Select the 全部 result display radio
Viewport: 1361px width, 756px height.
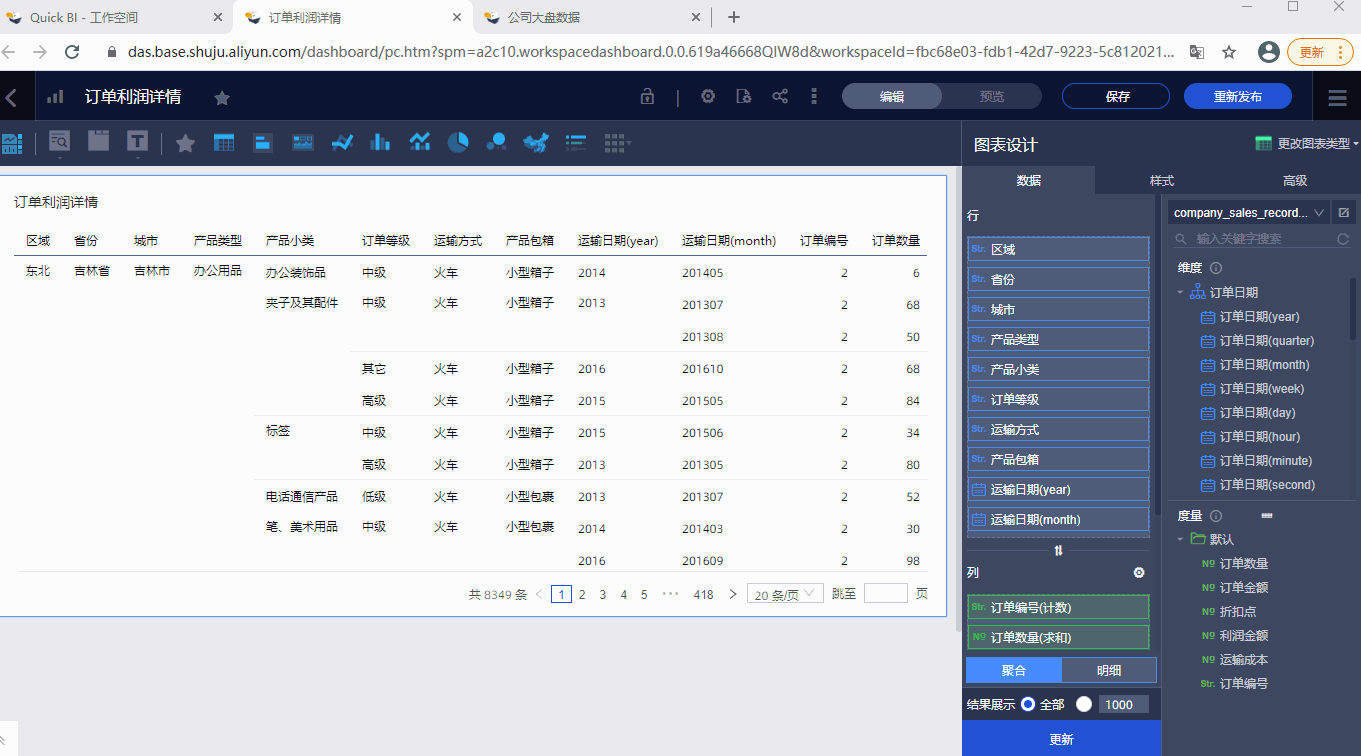point(1027,704)
